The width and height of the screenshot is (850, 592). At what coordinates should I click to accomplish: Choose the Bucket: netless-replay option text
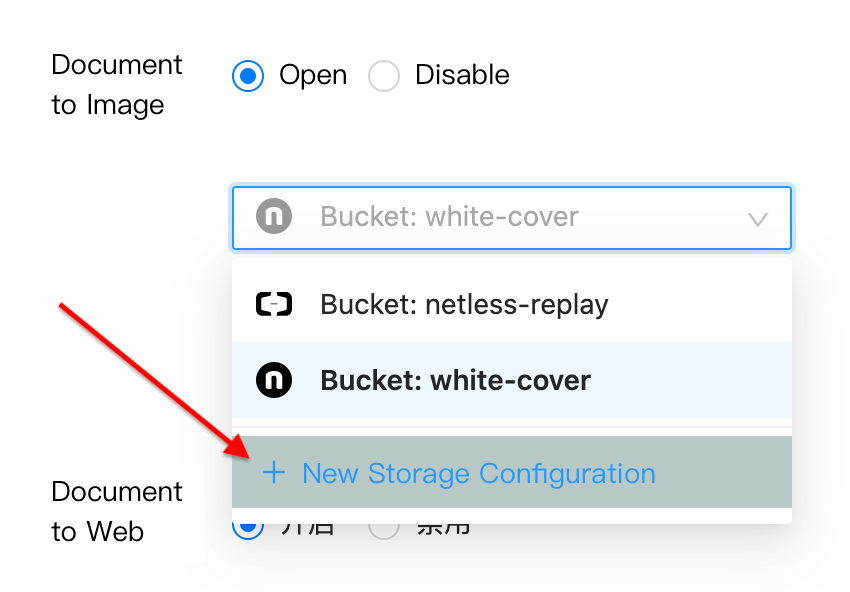click(464, 304)
